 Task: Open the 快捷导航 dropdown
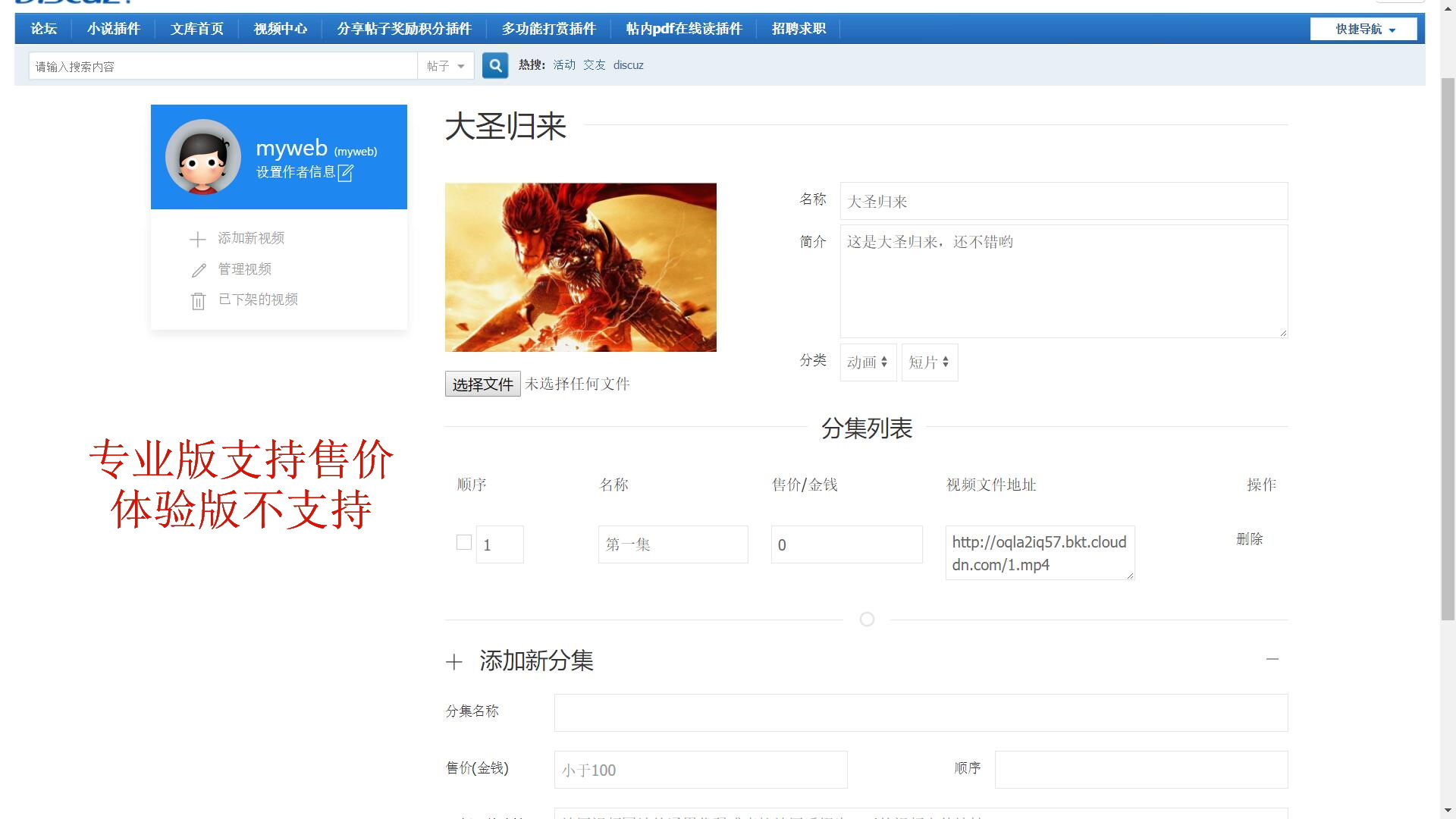coord(1363,29)
